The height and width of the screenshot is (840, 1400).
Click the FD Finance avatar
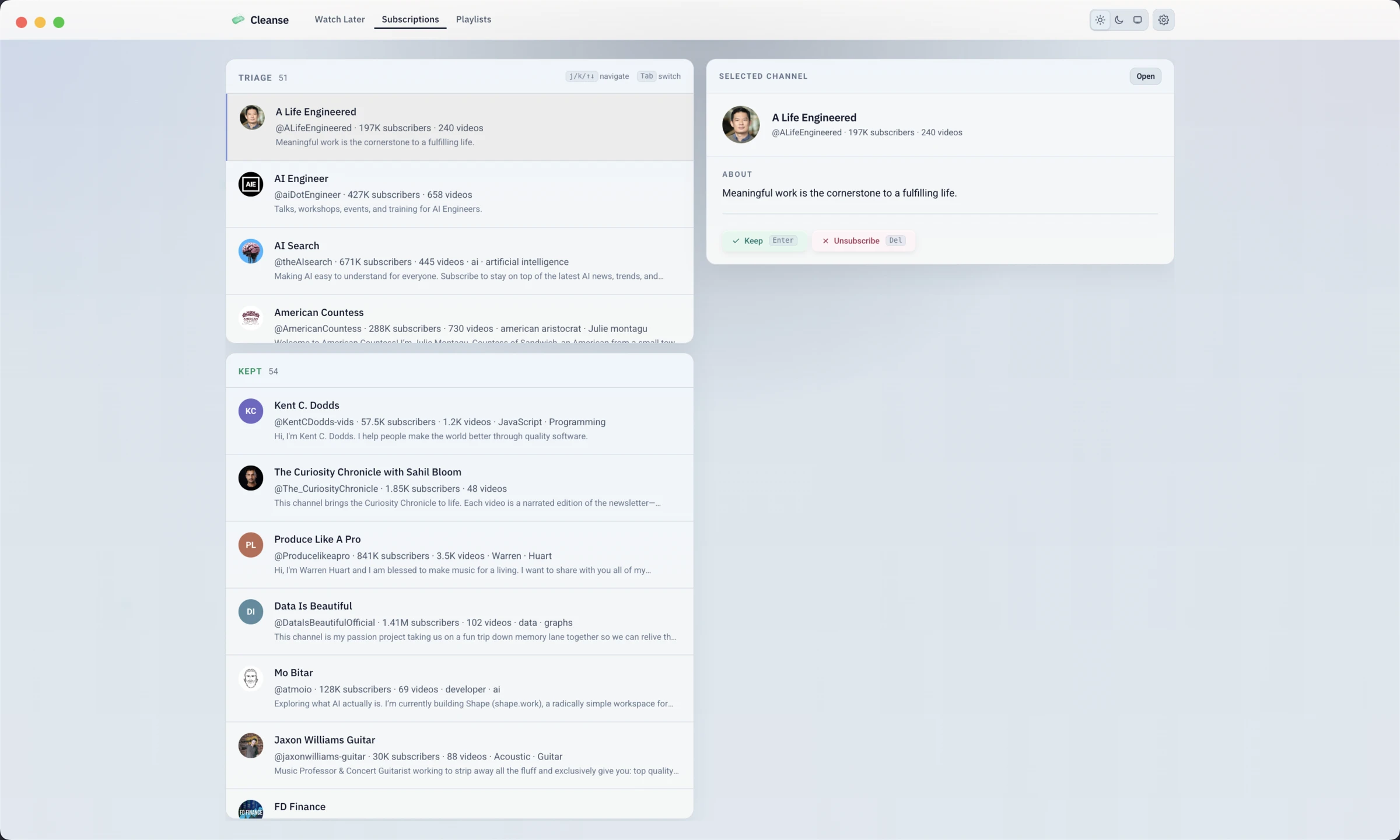coord(251,809)
